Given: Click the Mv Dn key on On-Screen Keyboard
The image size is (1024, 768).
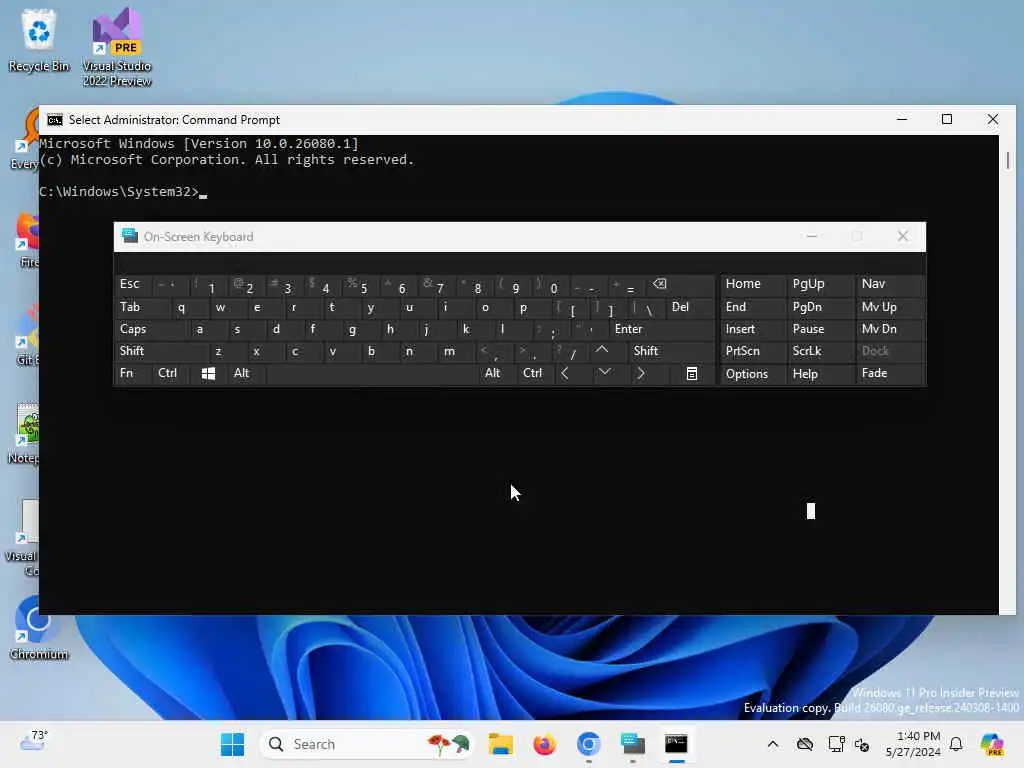Looking at the screenshot, I should pos(889,329).
